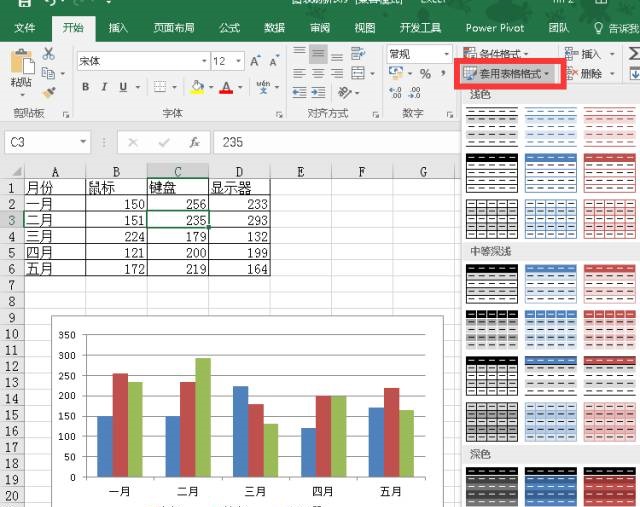The width and height of the screenshot is (640, 507).
Task: Decrease font size with small A icon
Action: click(x=274, y=61)
